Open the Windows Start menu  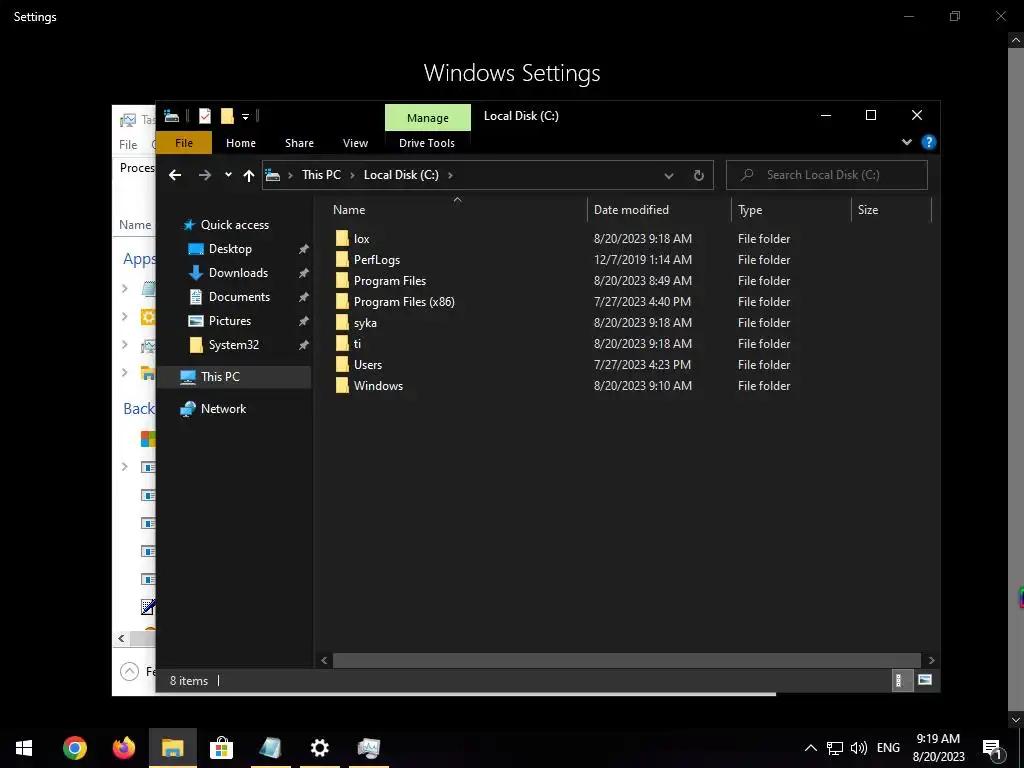pyautogui.click(x=24, y=748)
